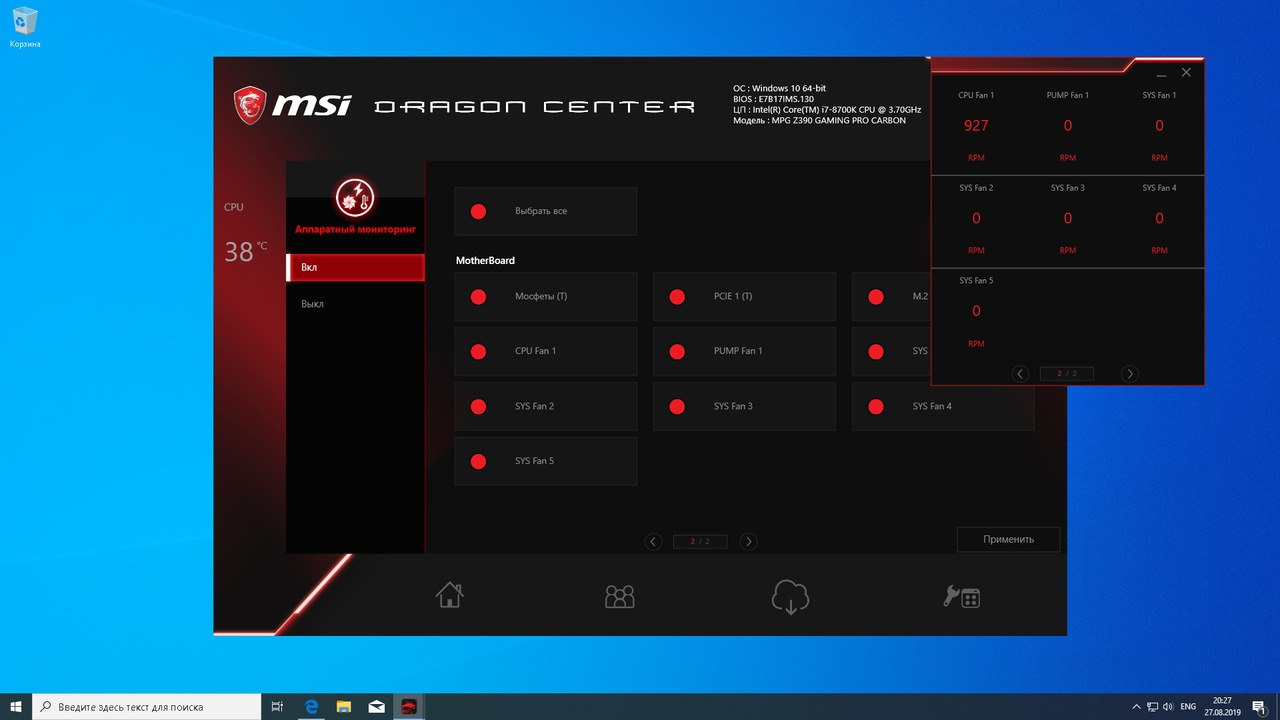Open the volume tray icon
1280x720 pixels.
click(1168, 706)
